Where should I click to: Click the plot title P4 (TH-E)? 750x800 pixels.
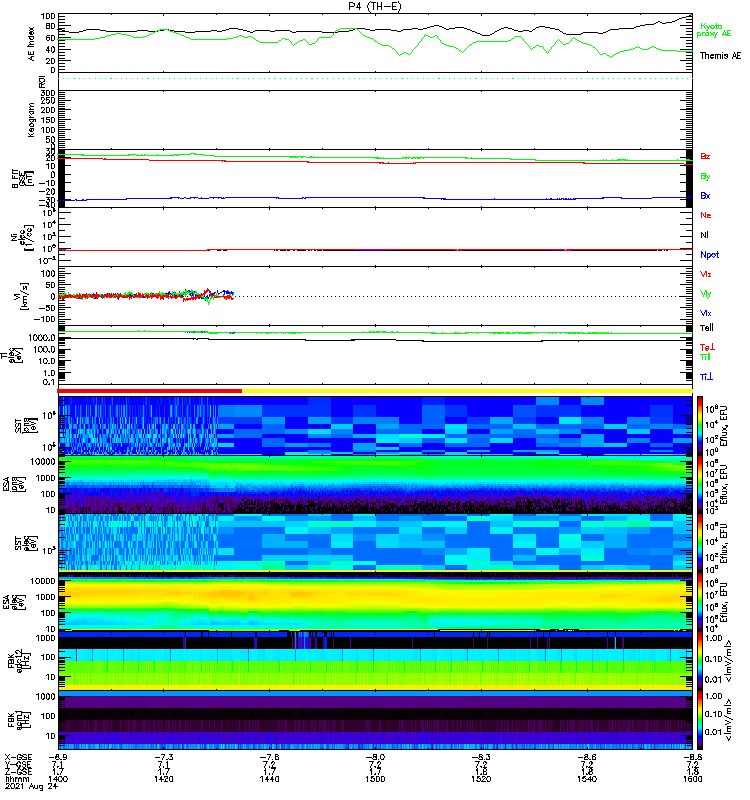click(375, 6)
